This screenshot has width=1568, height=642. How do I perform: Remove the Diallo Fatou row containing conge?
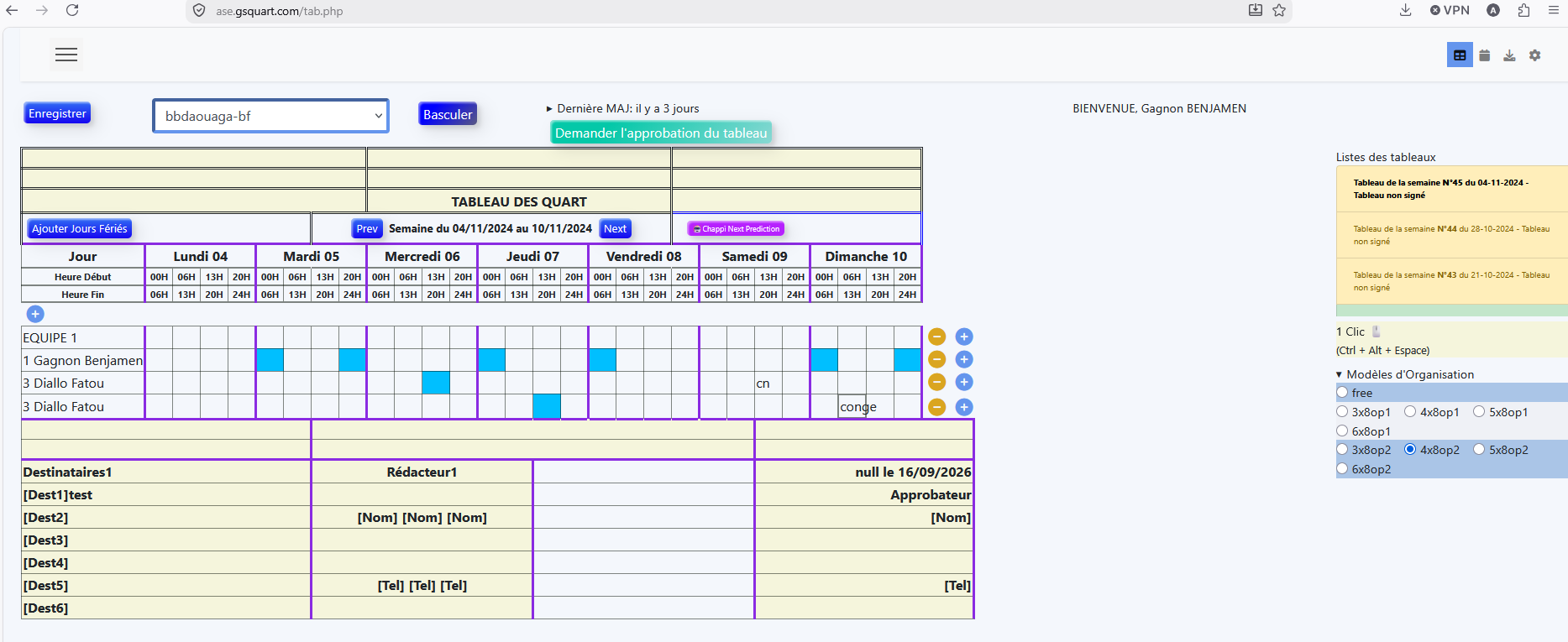pos(937,407)
